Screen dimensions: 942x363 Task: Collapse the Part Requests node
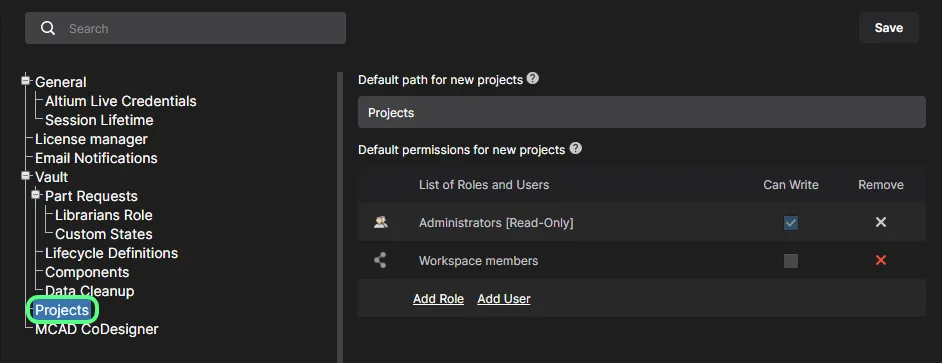(x=35, y=195)
